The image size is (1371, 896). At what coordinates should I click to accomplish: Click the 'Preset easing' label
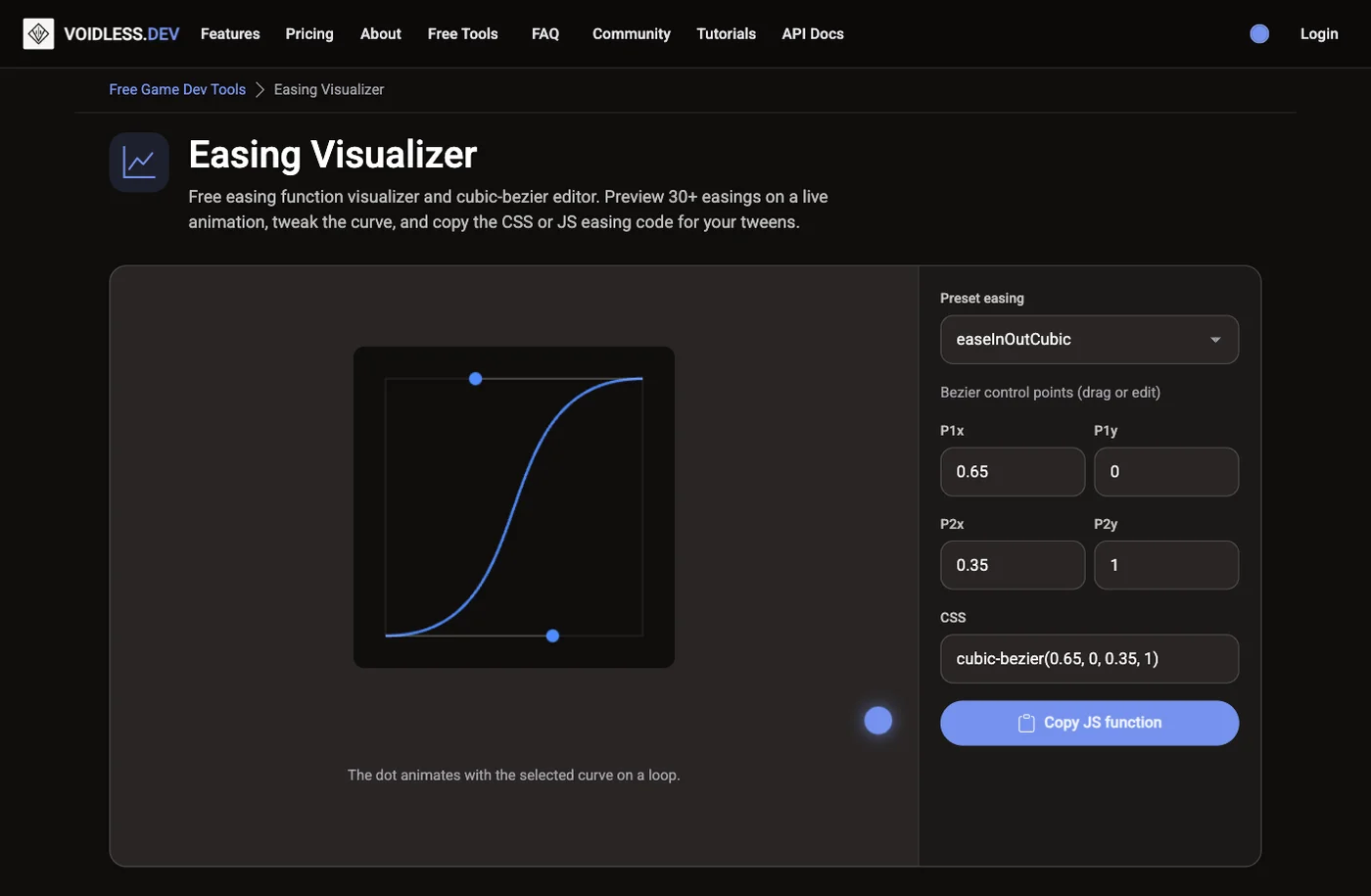(x=982, y=298)
